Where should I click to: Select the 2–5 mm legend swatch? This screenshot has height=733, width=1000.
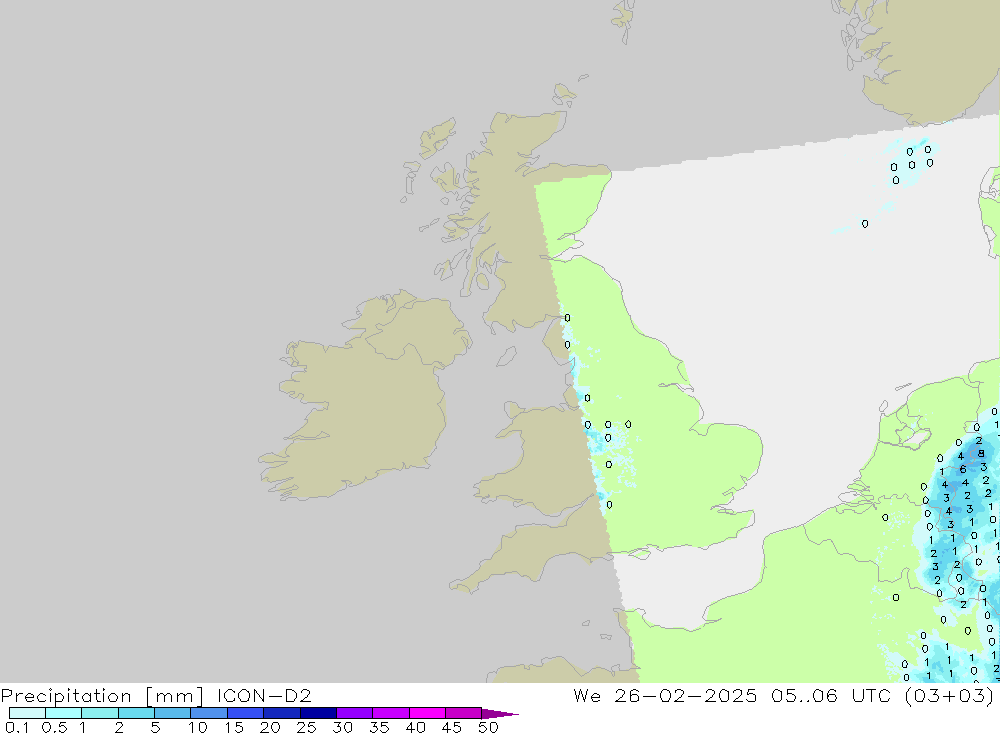click(x=136, y=713)
